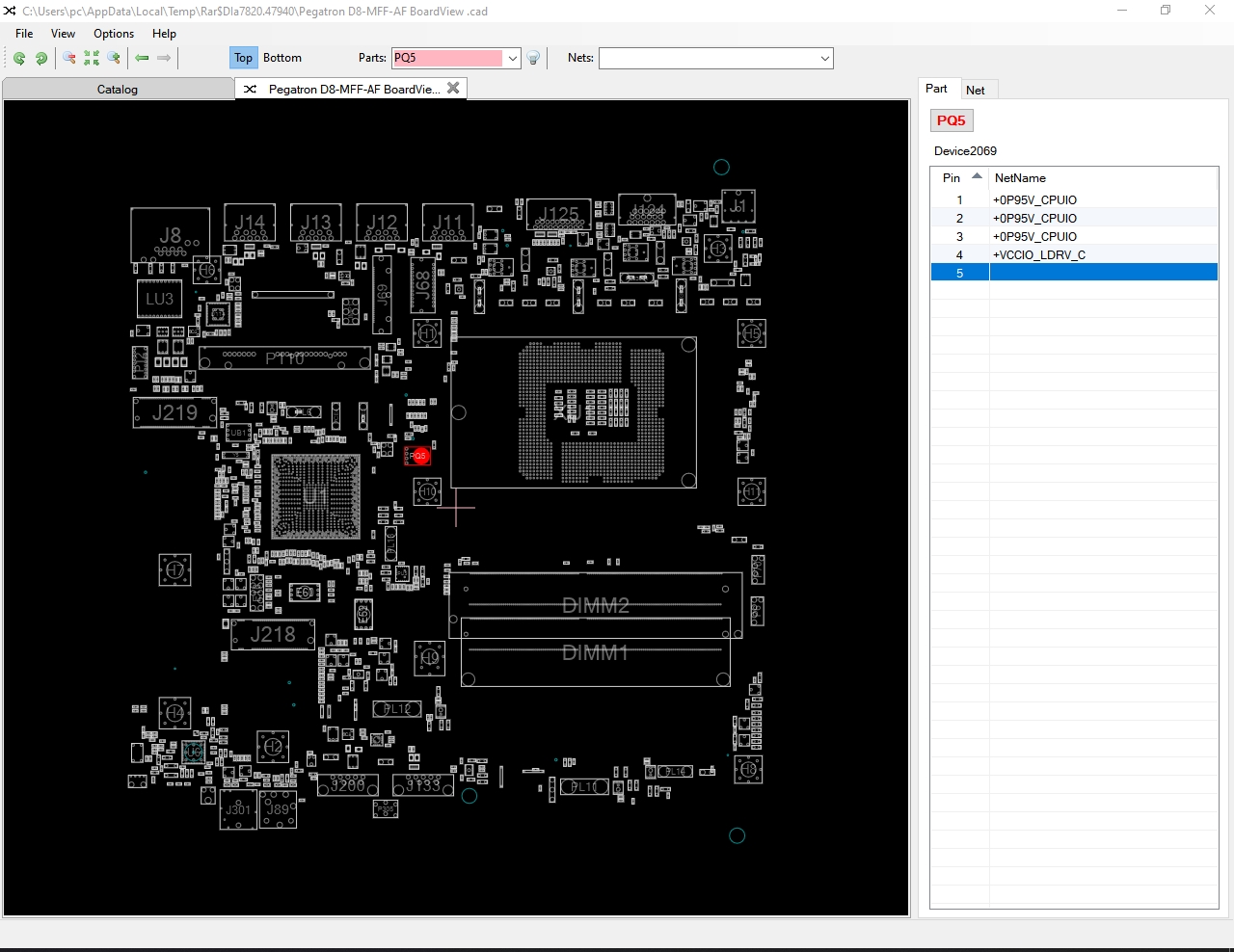Switch to Bottom board side view
This screenshot has height=952, width=1234.
(282, 58)
